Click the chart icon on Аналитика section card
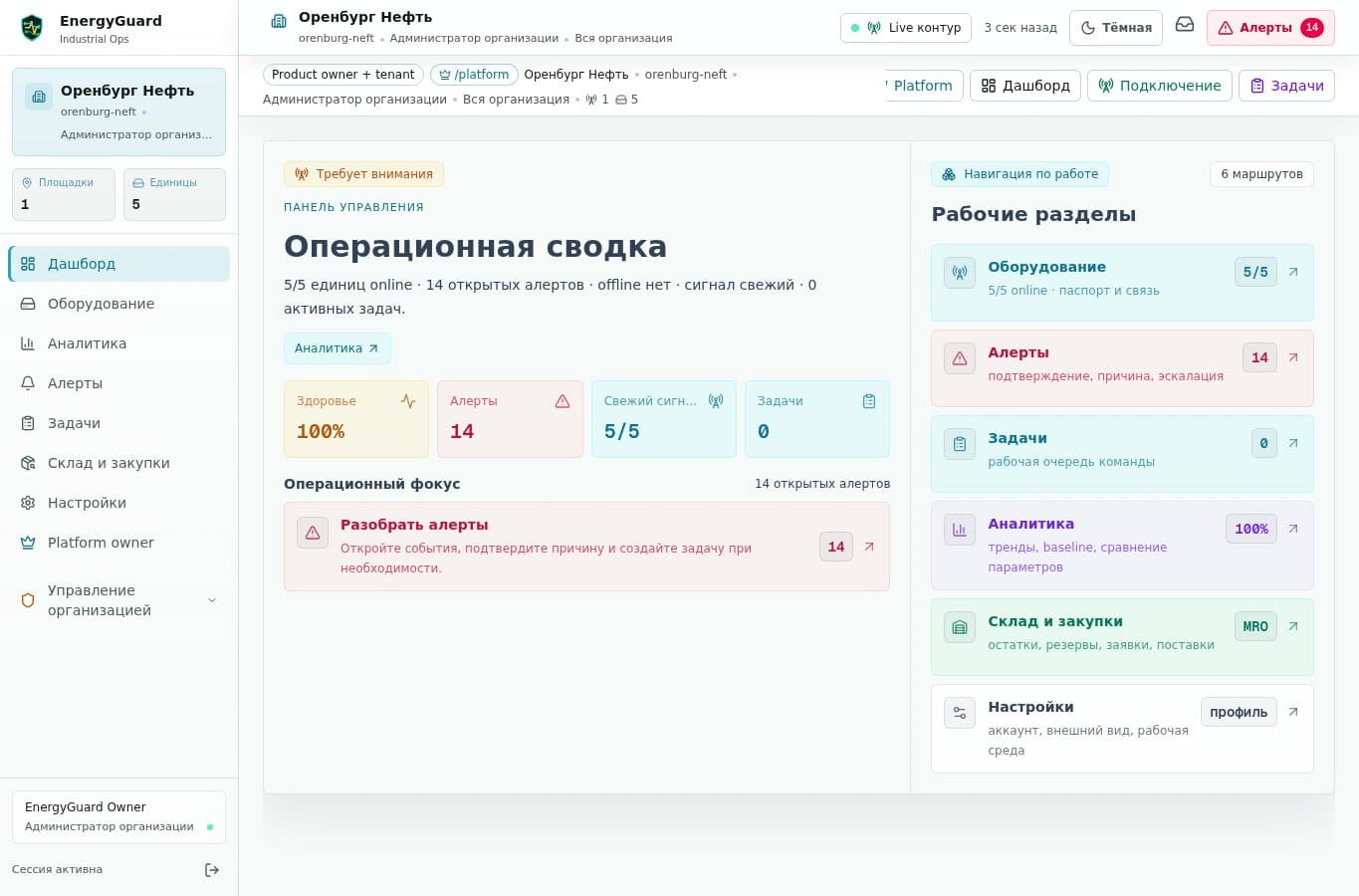This screenshot has height=896, width=1359. 960,530
